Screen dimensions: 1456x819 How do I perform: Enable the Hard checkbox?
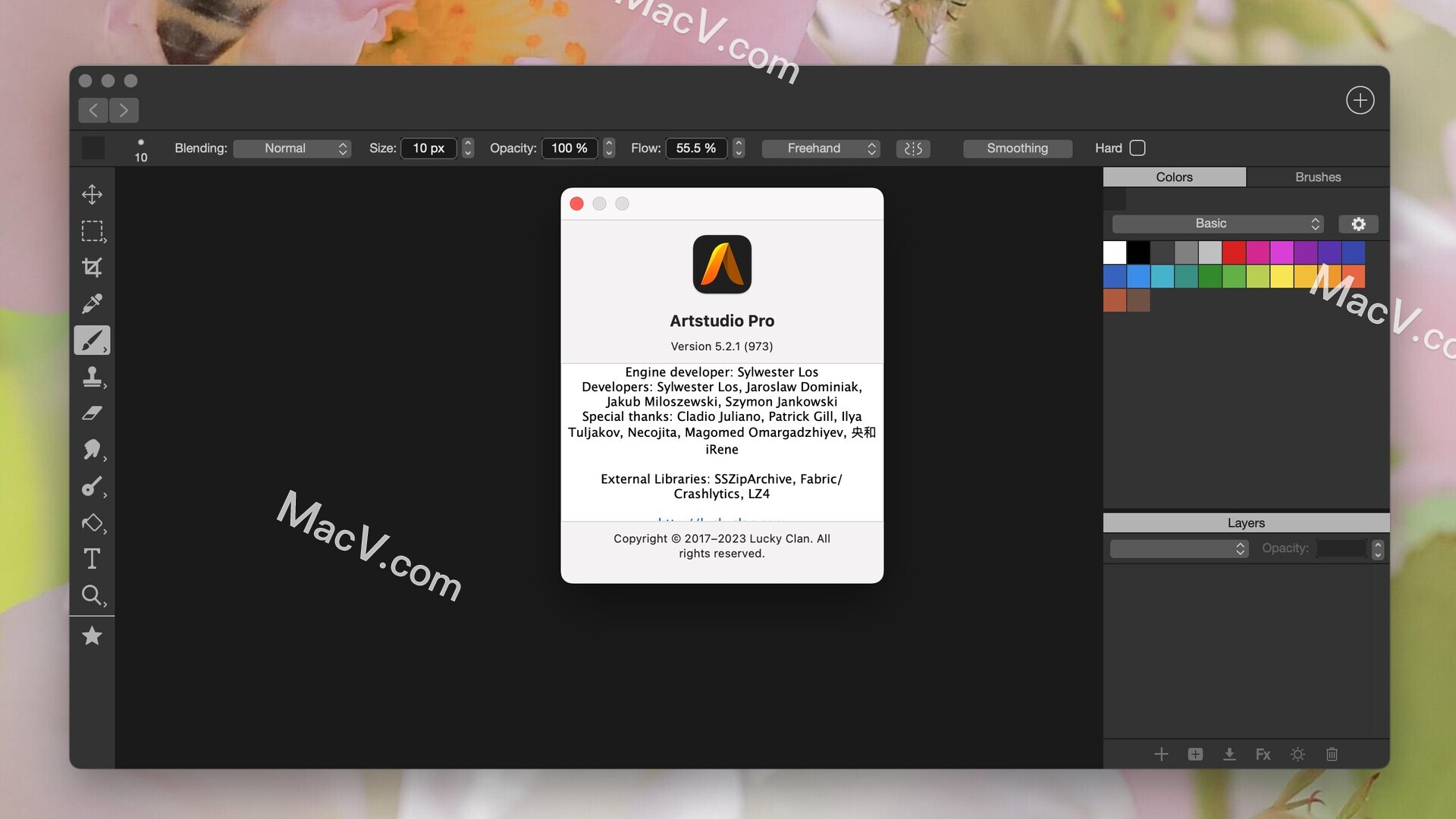point(1137,148)
